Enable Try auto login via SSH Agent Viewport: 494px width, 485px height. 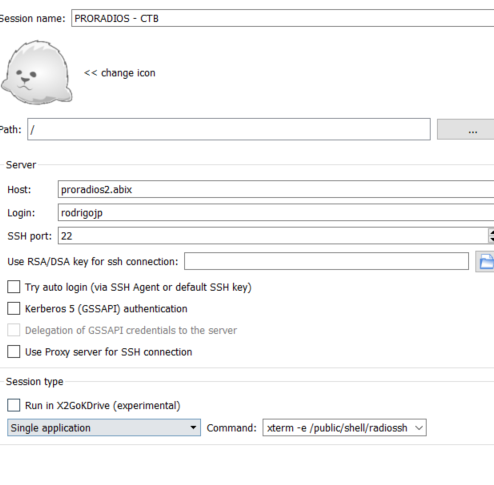click(14, 287)
